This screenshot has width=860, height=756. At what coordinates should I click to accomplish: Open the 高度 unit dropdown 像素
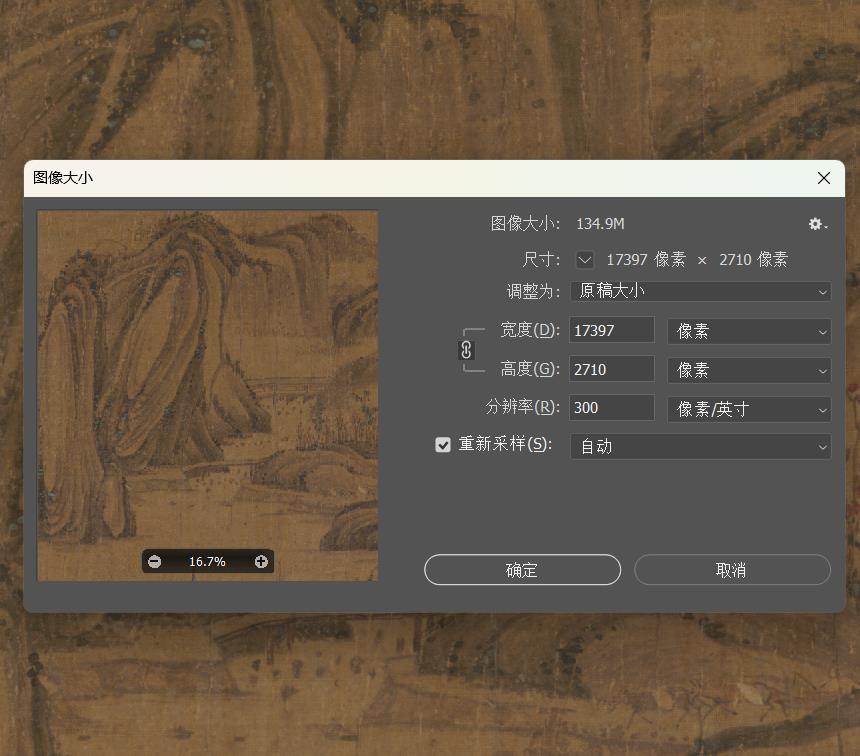(749, 370)
